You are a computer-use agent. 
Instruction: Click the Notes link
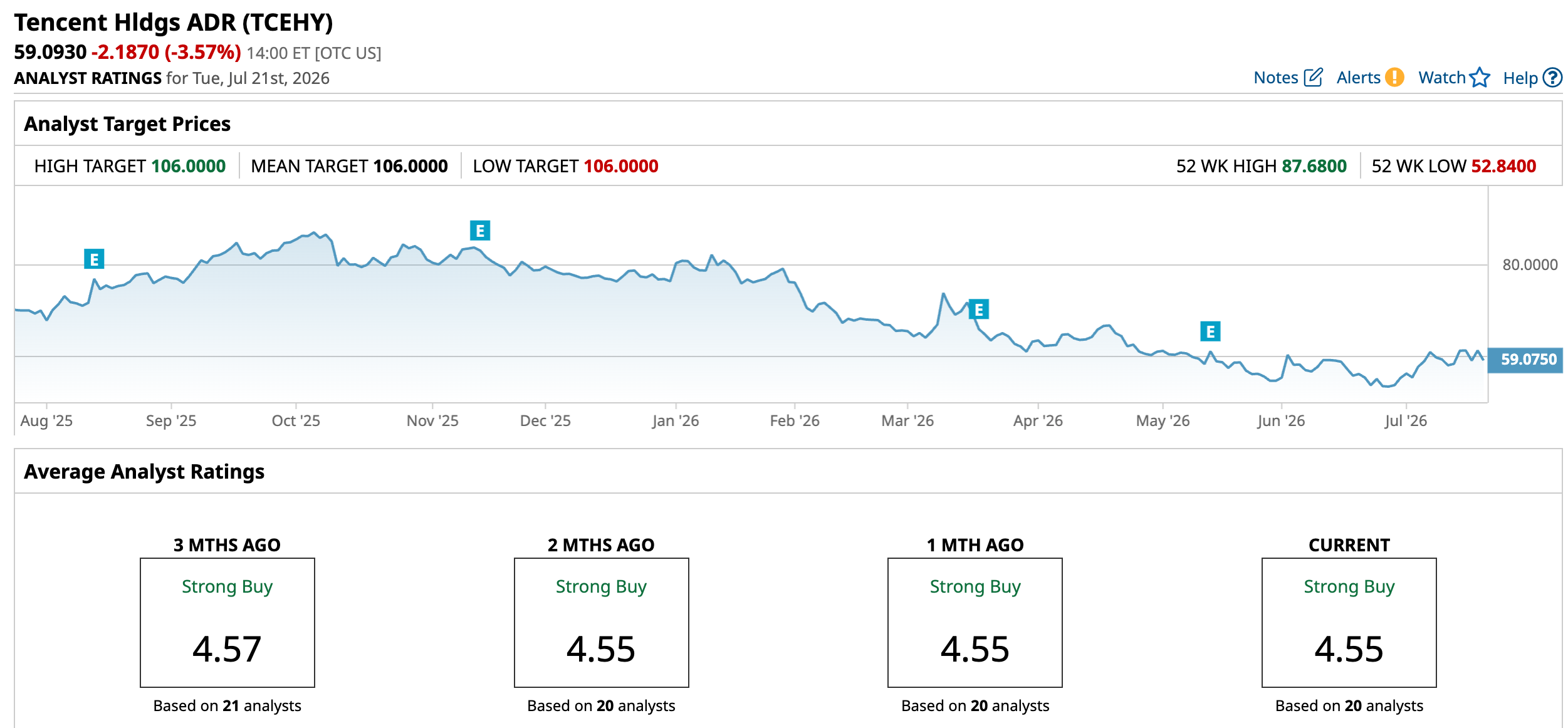pos(1275,78)
